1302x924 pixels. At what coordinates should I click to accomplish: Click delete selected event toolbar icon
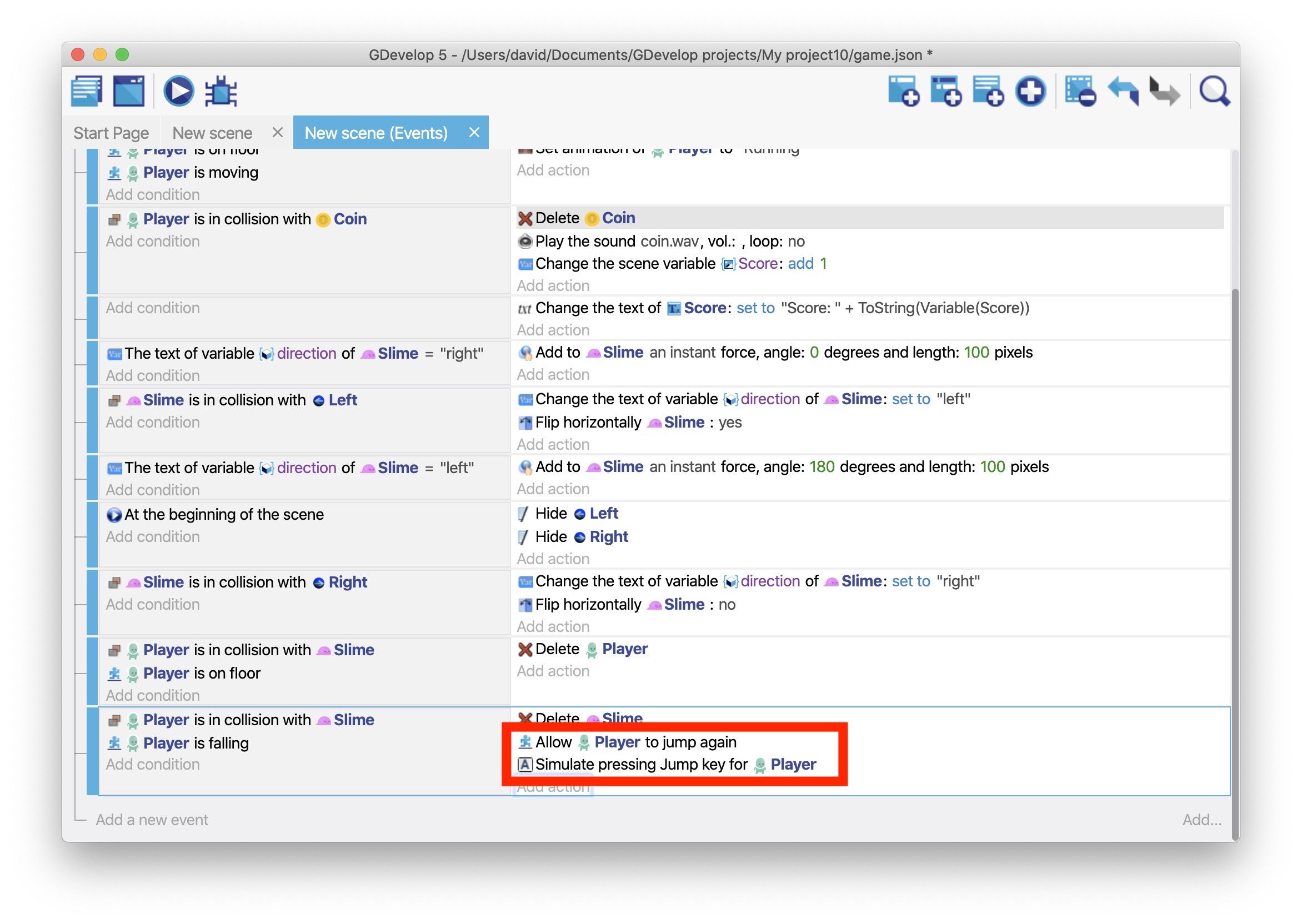pos(1079,91)
